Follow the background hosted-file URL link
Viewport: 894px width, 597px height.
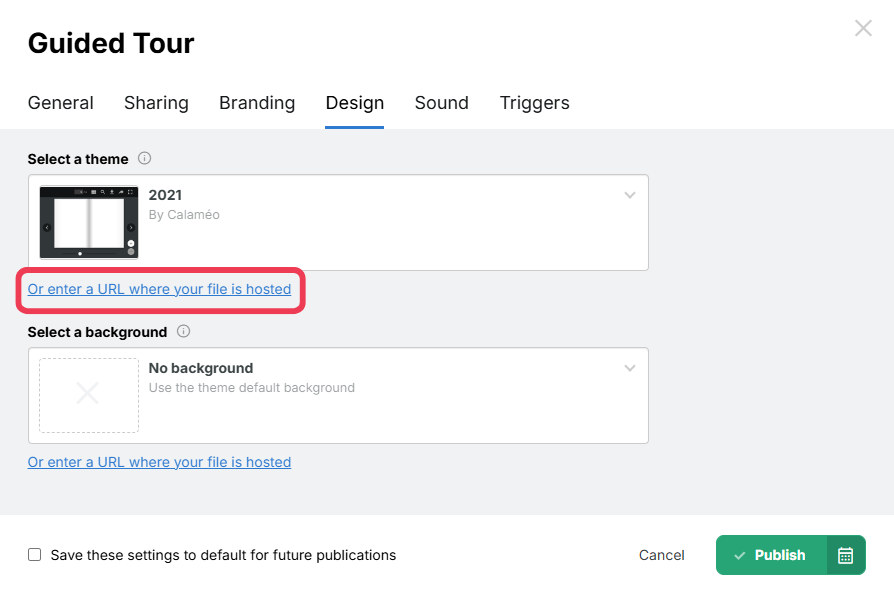coord(160,462)
